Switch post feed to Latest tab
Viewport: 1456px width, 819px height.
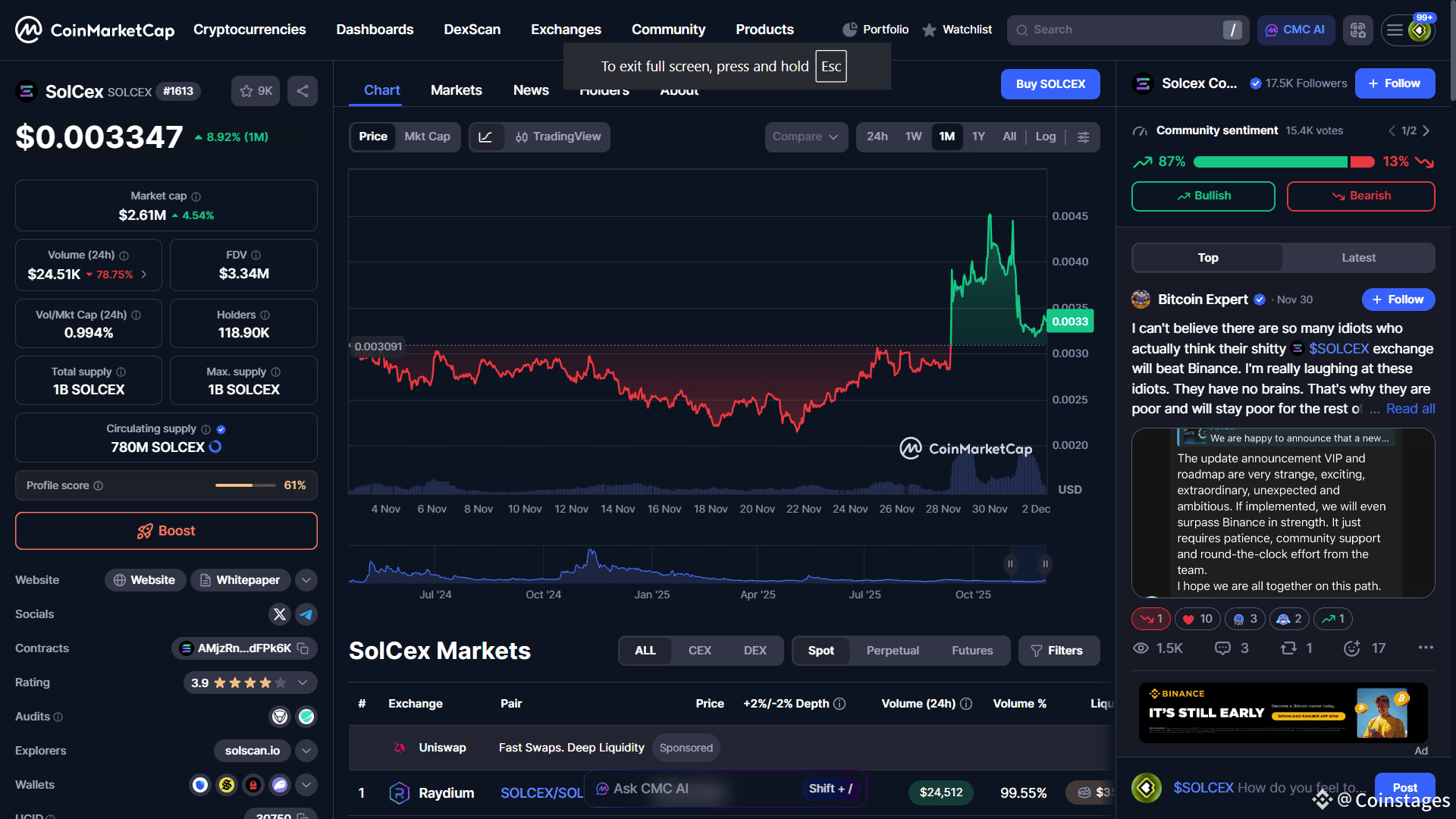[x=1358, y=258]
